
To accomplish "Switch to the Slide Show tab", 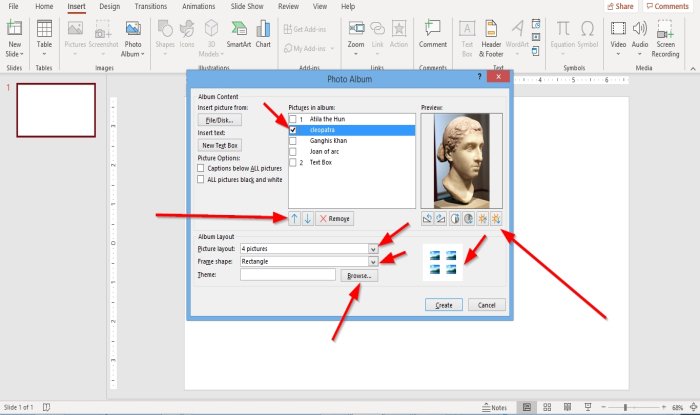I will 247,6.
